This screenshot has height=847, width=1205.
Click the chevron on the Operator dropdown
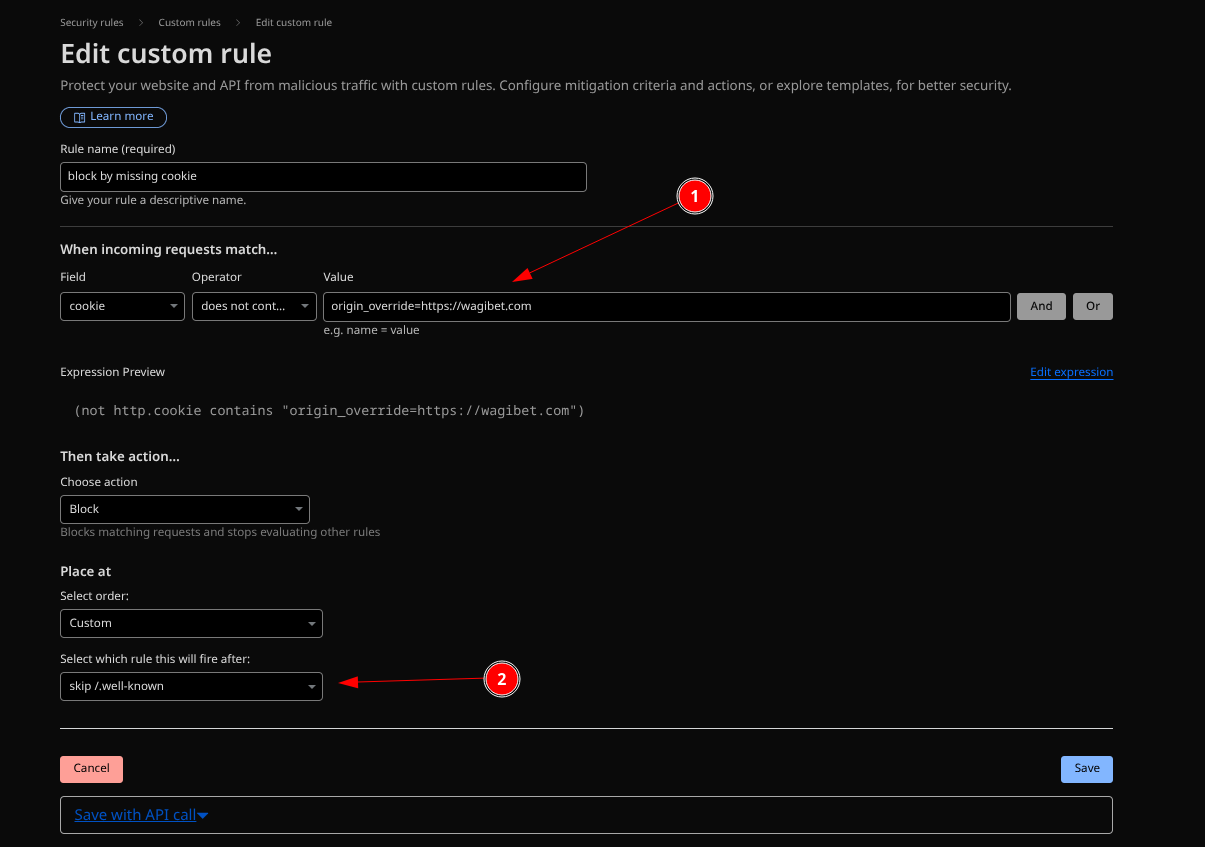[306, 306]
